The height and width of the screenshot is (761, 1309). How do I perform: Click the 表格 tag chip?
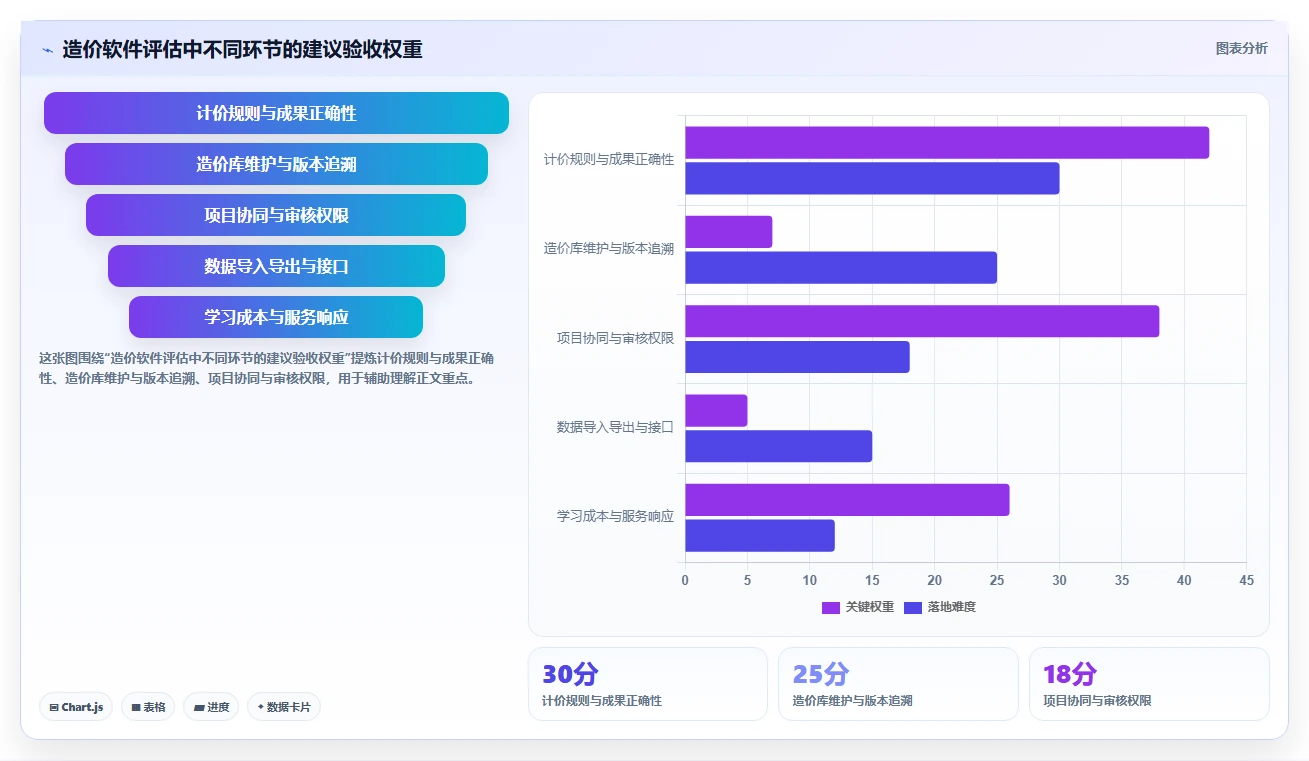pyautogui.click(x=148, y=707)
